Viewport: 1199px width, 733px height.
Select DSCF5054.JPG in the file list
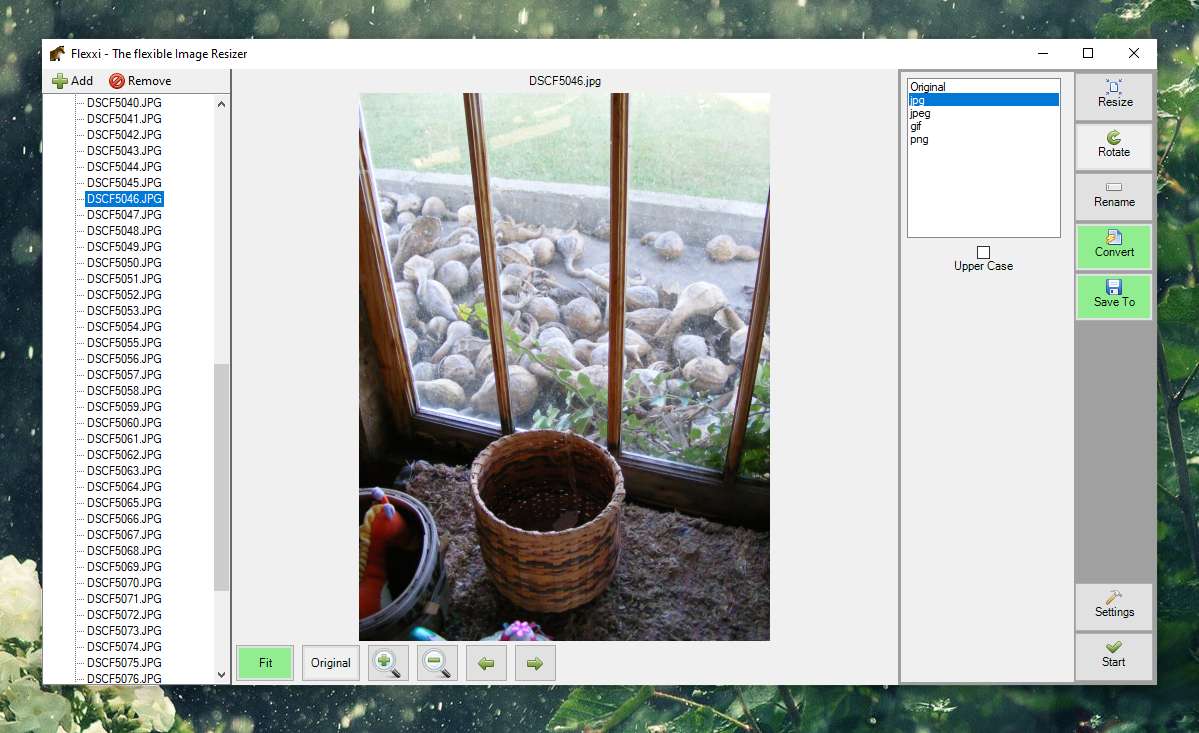(124, 327)
